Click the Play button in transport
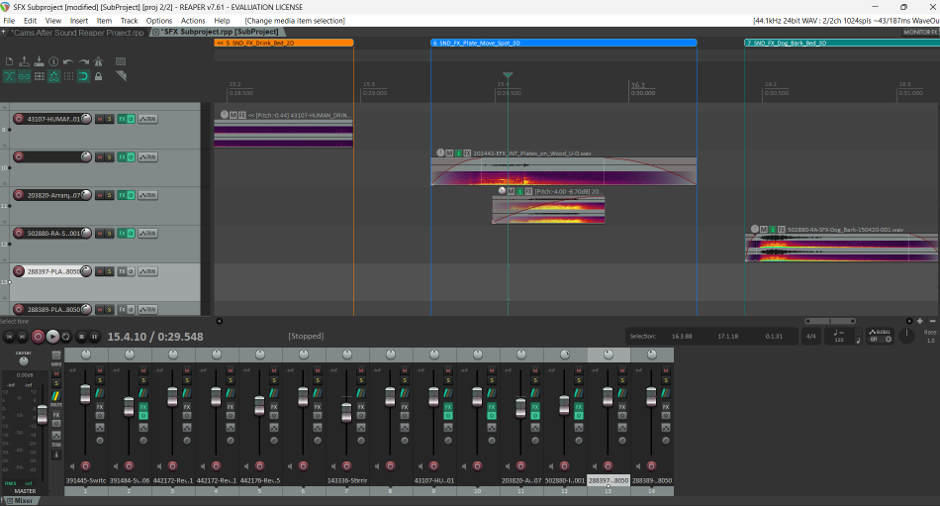The height and width of the screenshot is (506, 940). point(52,337)
